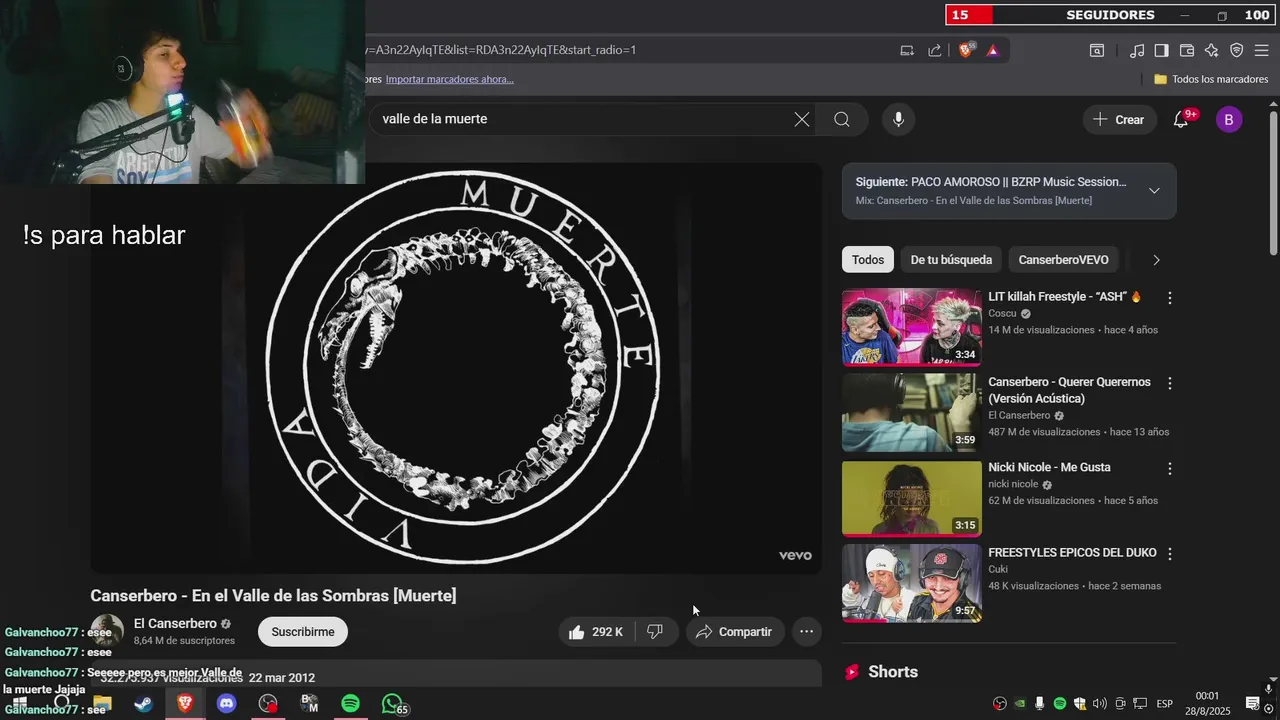This screenshot has width=1280, height=720.
Task: Open the Querer Querernos acoustic video thumbnail
Action: (x=912, y=413)
